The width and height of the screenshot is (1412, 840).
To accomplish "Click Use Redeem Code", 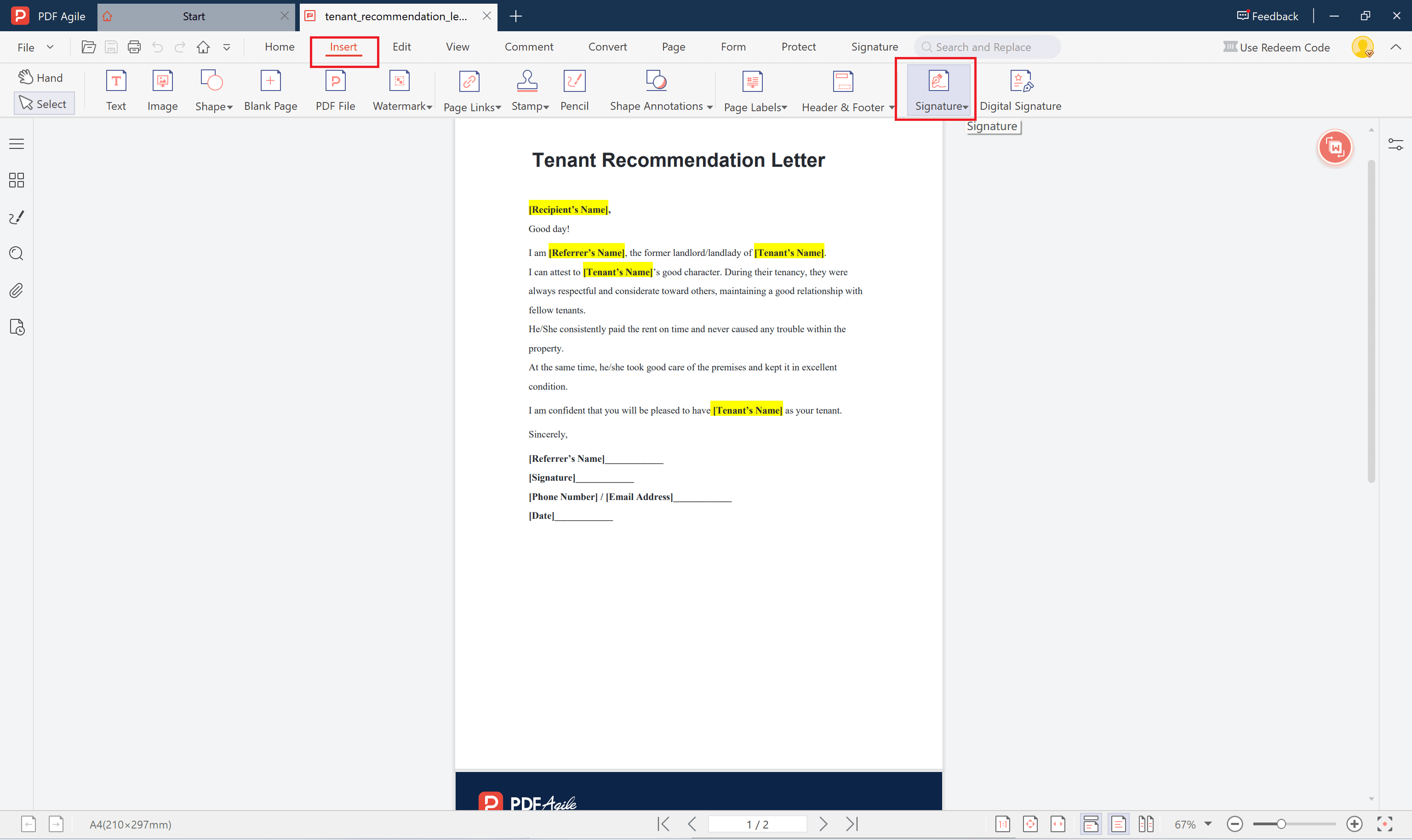I will 1277,47.
